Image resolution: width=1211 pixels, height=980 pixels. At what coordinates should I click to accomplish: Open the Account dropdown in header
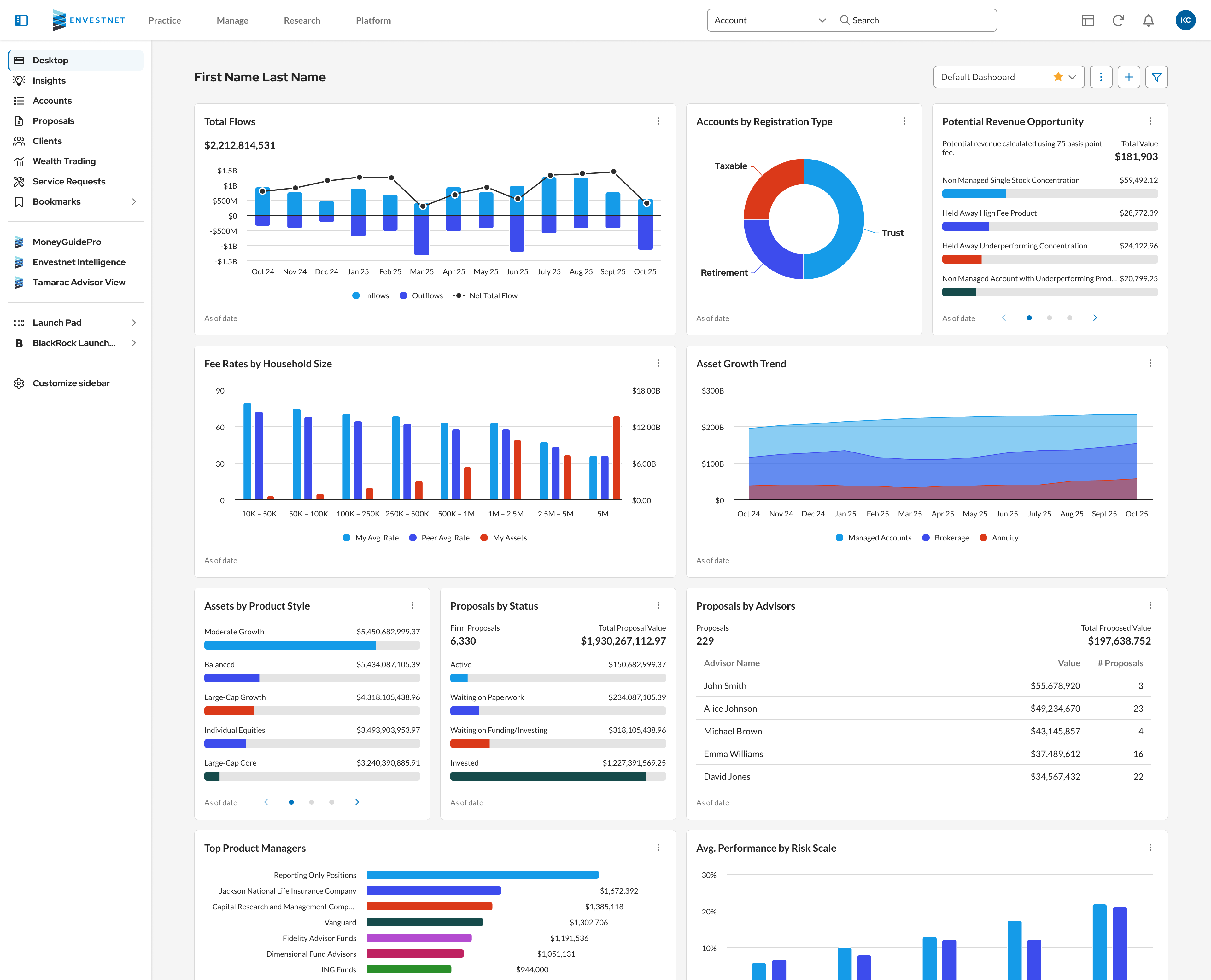click(x=769, y=20)
